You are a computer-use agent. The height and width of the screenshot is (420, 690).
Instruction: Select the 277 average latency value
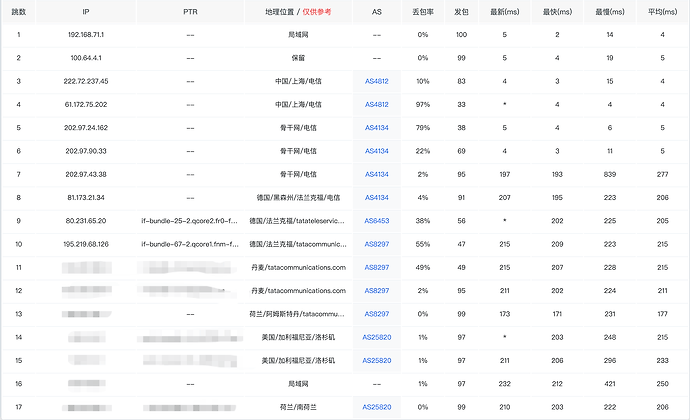[x=662, y=174]
